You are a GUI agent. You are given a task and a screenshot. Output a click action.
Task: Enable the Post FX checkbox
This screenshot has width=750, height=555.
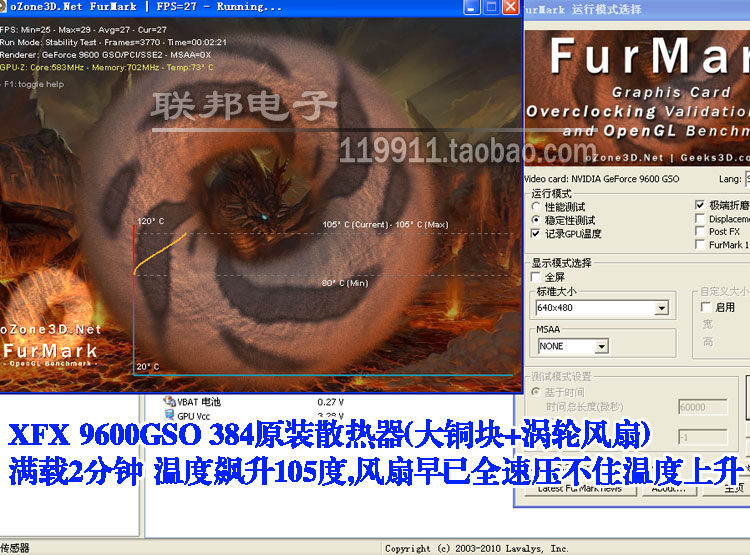700,231
